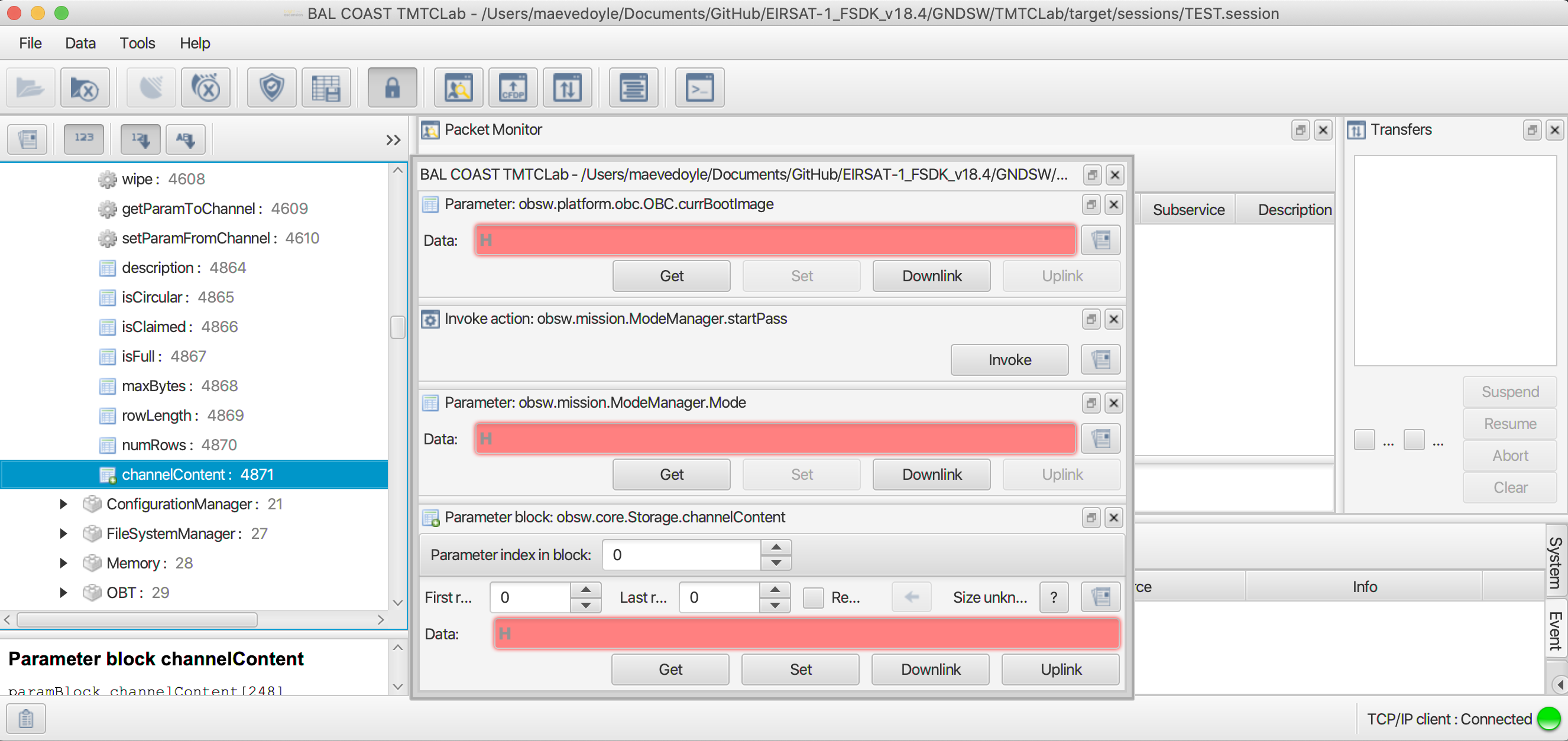Increase the First row value
Viewport: 1568px width, 741px height.
(x=585, y=590)
